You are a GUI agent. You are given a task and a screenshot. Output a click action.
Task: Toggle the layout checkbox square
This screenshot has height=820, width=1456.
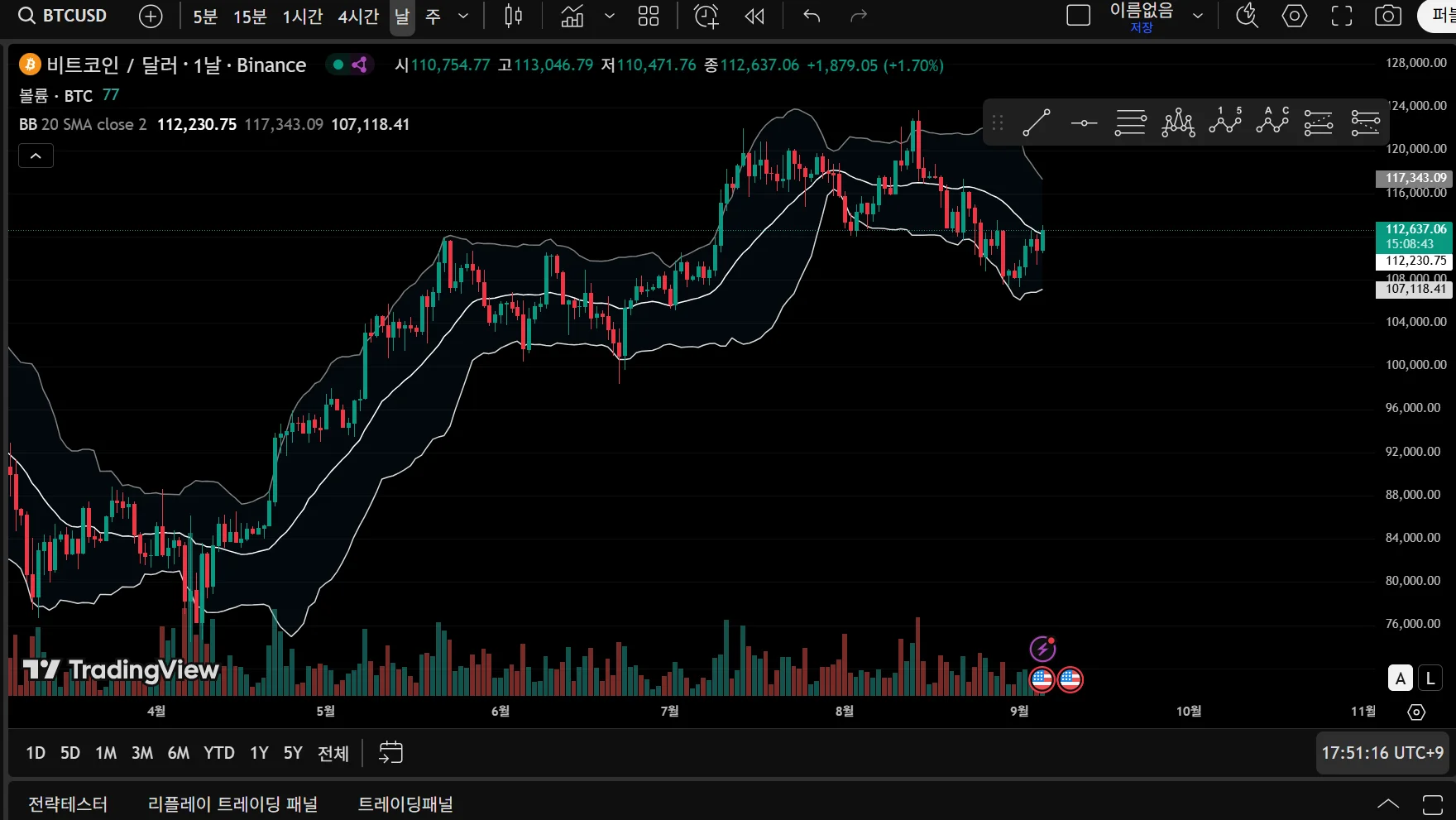pos(1079,16)
